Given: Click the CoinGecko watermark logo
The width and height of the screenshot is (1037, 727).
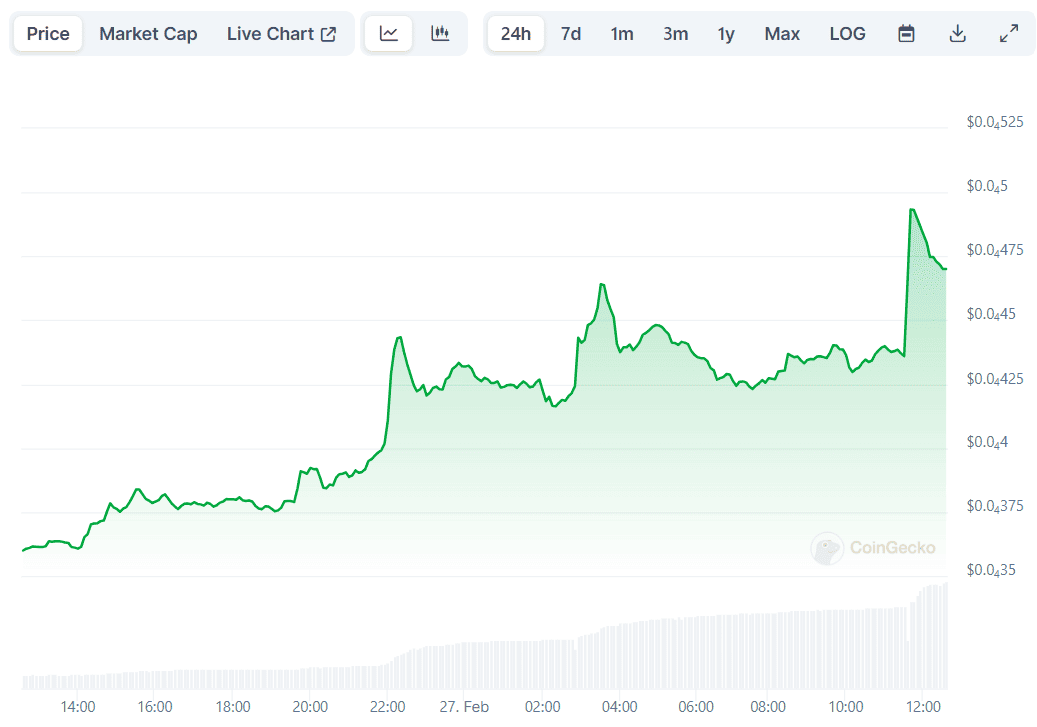Looking at the screenshot, I should click(874, 547).
